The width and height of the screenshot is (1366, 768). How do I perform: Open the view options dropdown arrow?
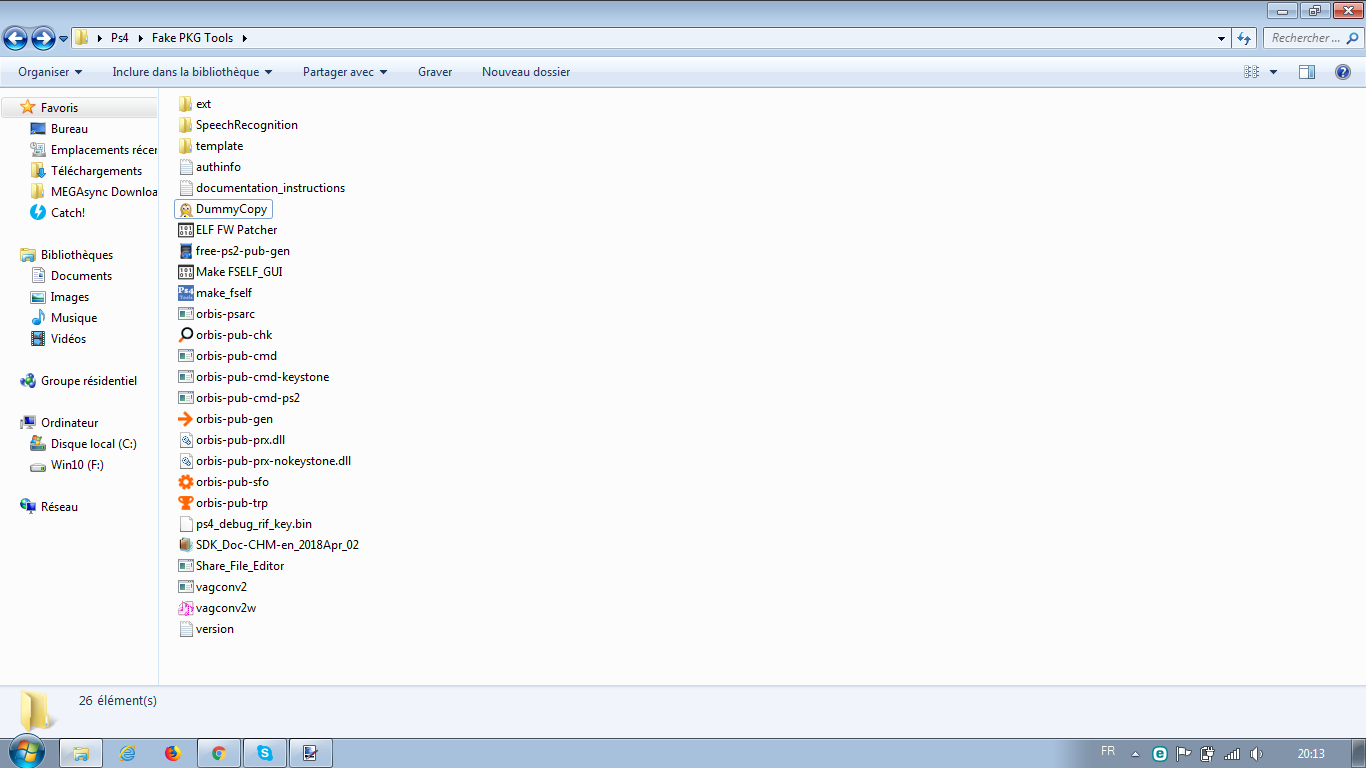point(1273,72)
